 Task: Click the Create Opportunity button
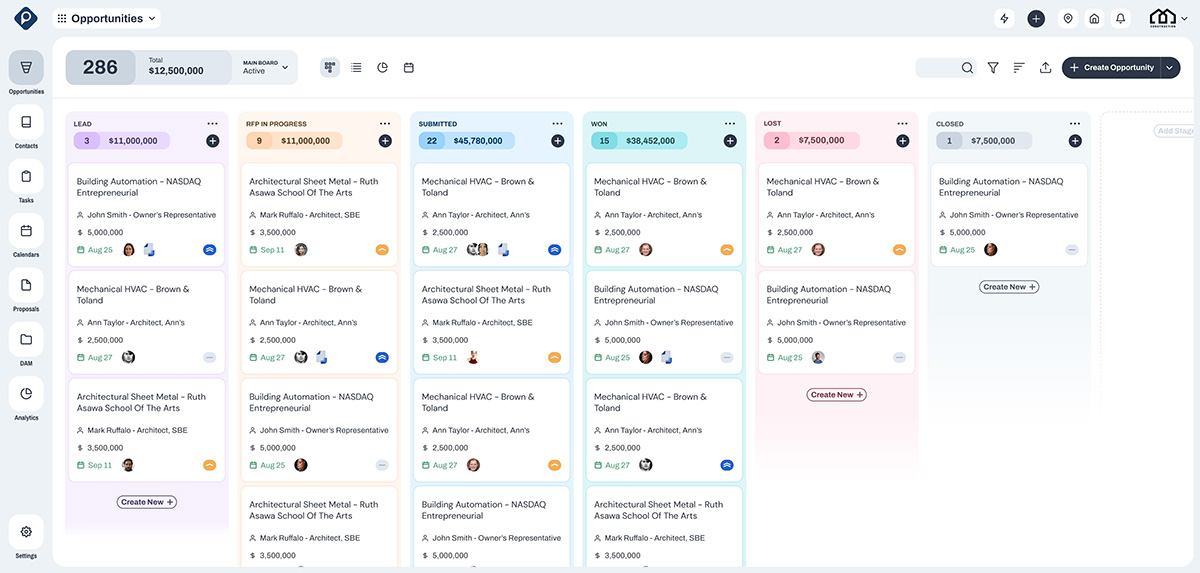pyautogui.click(x=1111, y=68)
